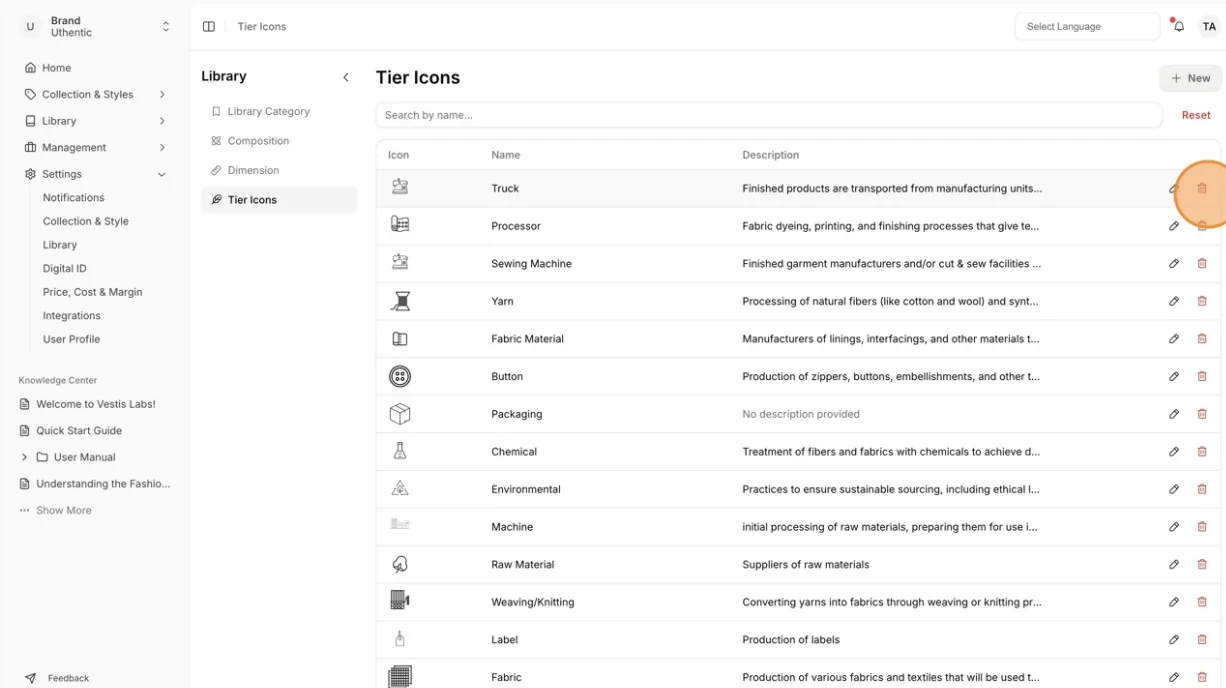Open the TA user avatar

point(1209,27)
